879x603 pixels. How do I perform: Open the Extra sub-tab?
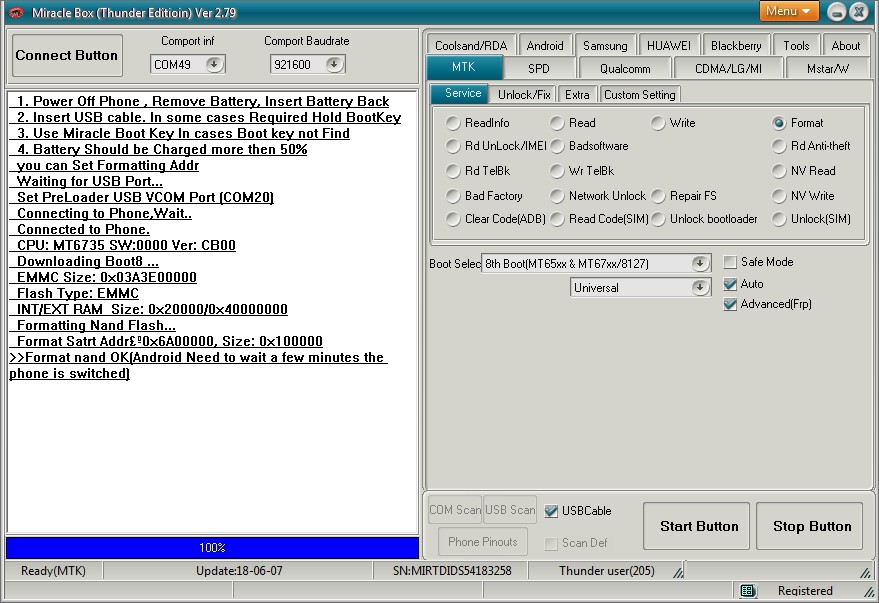pyautogui.click(x=577, y=95)
